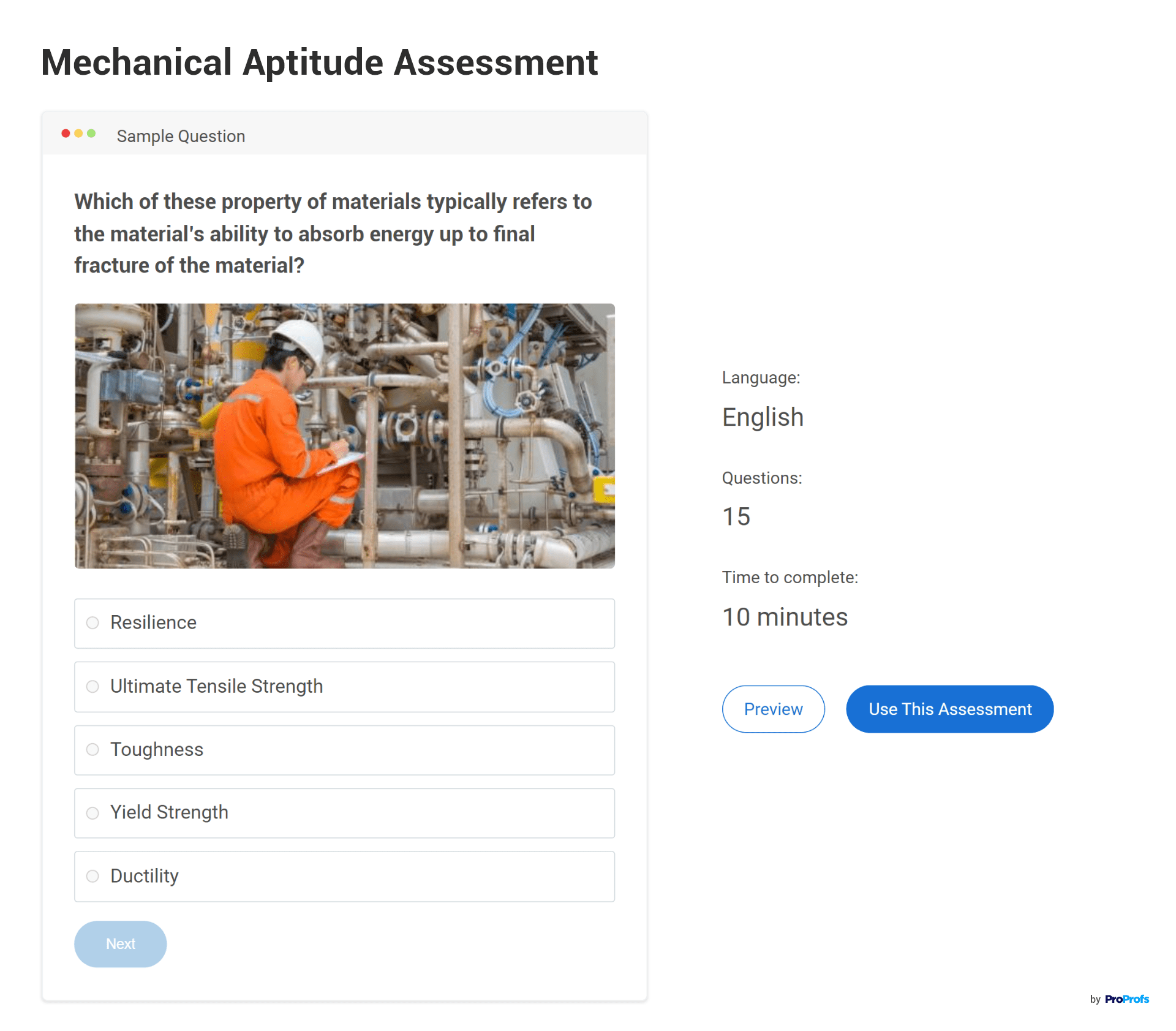Click the yellow window dot icon
Viewport: 1176px width, 1031px height.
[x=78, y=134]
